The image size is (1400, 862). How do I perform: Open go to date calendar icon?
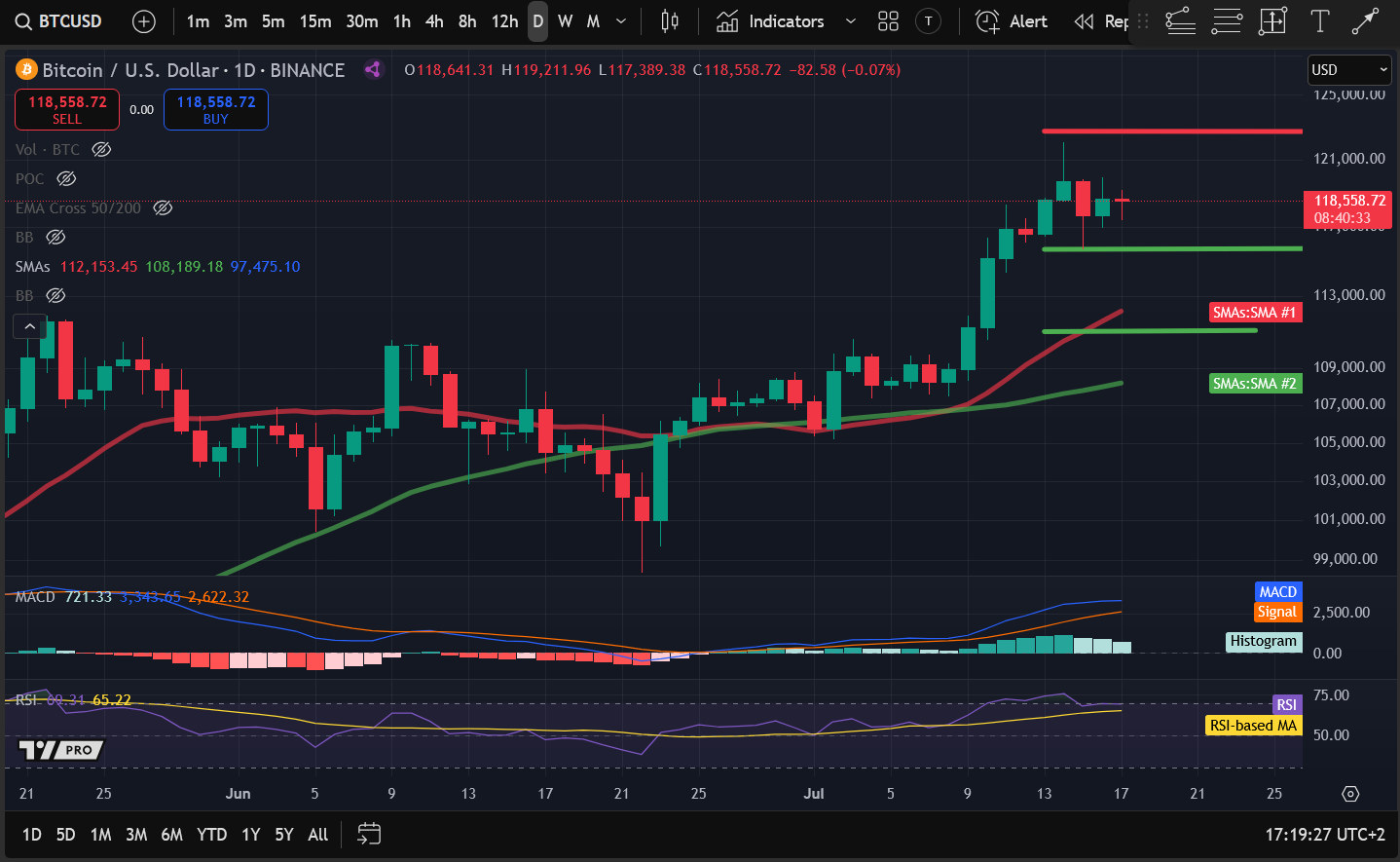(x=369, y=834)
